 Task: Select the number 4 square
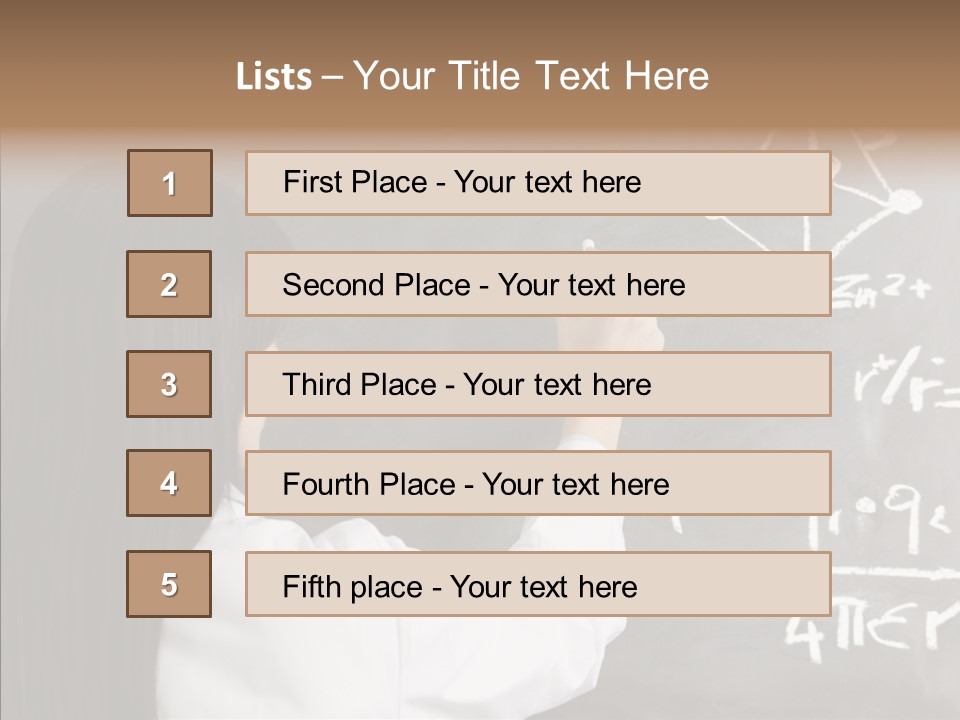169,483
